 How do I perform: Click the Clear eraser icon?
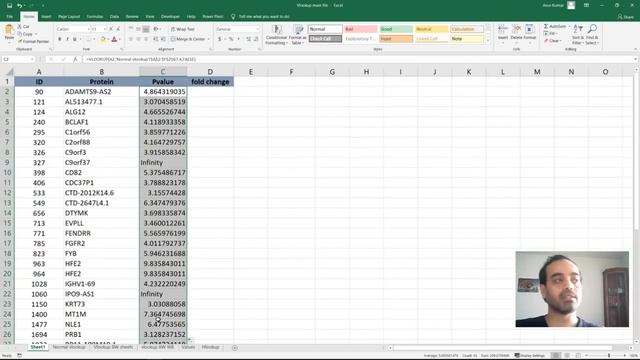tap(546, 41)
